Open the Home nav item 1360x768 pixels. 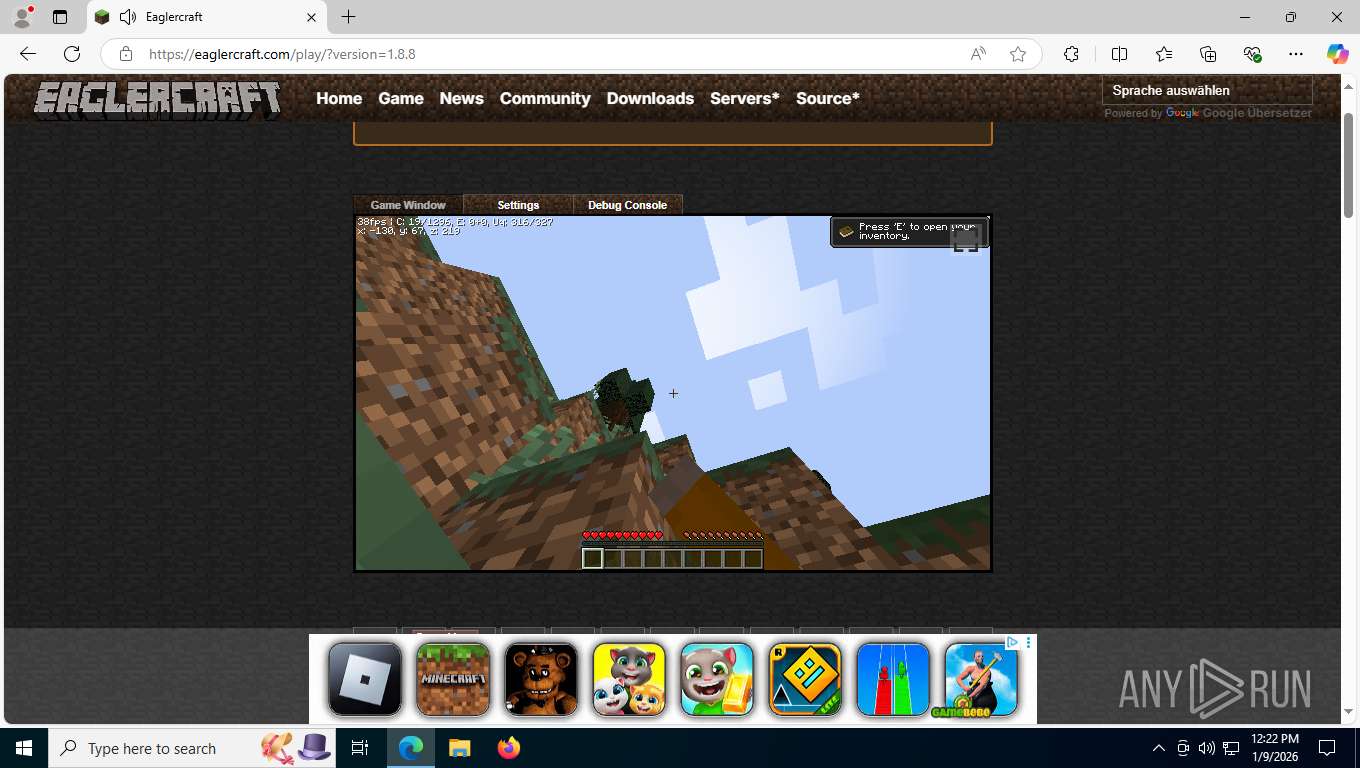tap(339, 98)
